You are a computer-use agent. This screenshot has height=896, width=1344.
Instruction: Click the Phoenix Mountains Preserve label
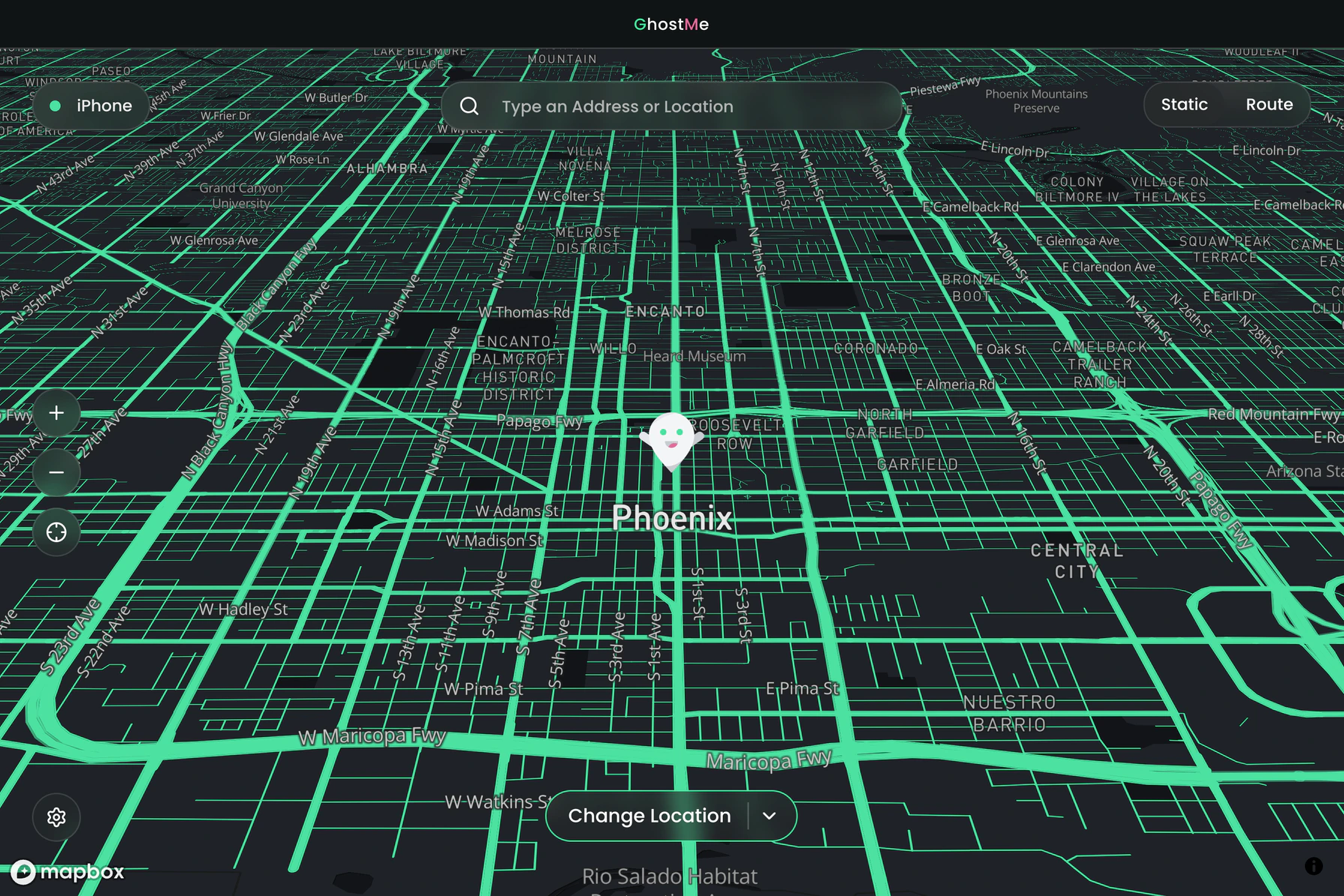pyautogui.click(x=1036, y=101)
